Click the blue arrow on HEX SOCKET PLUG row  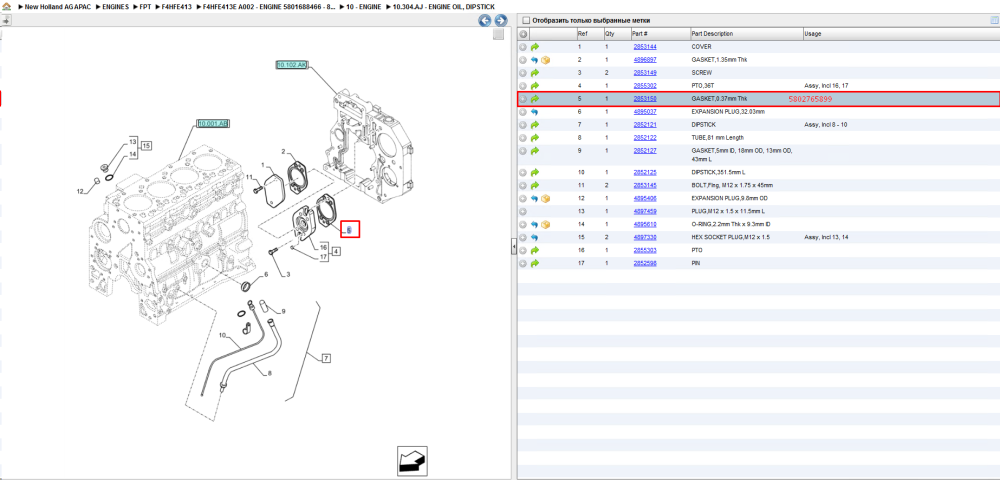535,237
